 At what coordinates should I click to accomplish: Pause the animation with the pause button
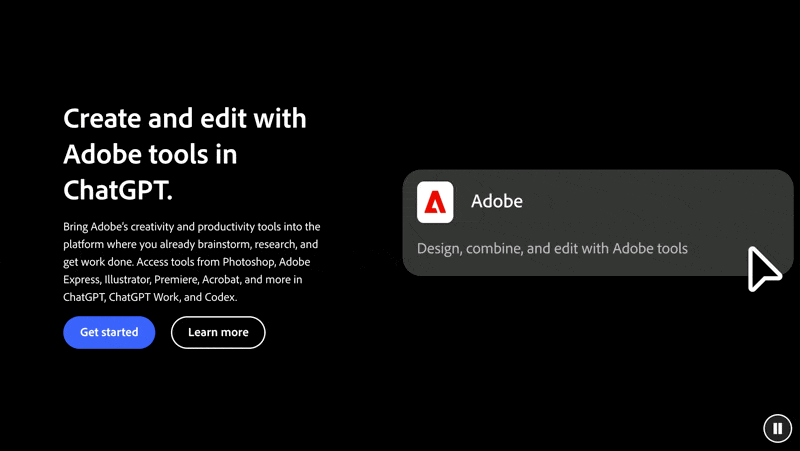pyautogui.click(x=778, y=428)
